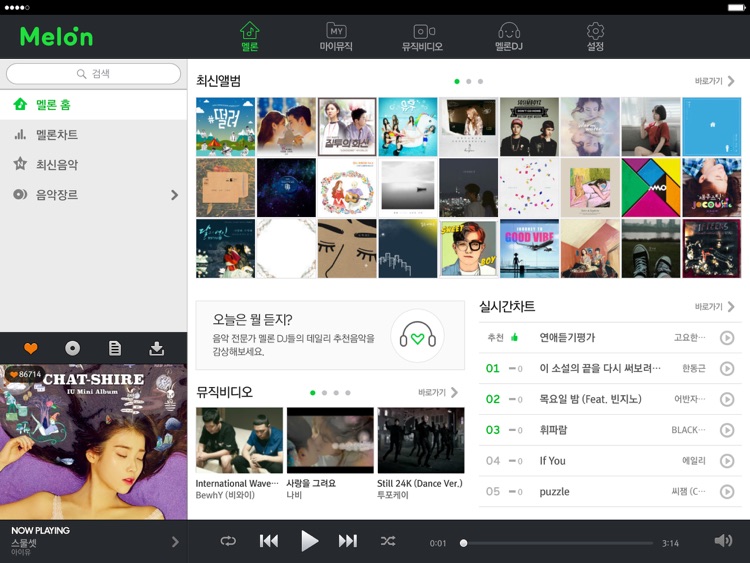Switch to 마이뮤직 tab

pyautogui.click(x=336, y=37)
